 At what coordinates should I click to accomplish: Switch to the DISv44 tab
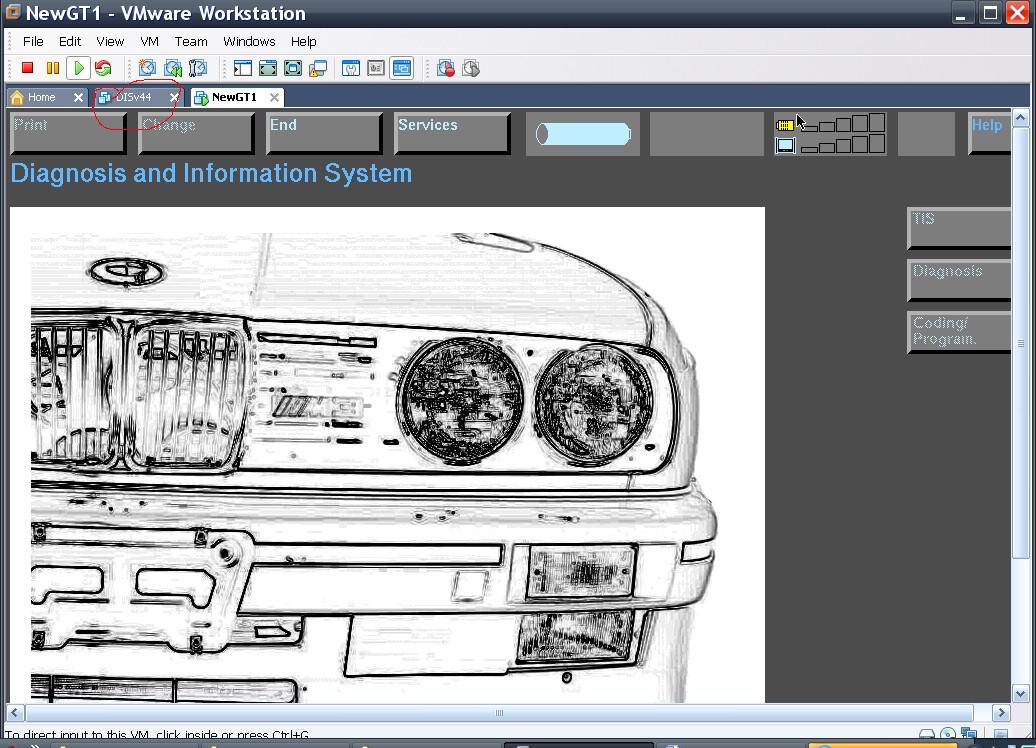(133, 97)
